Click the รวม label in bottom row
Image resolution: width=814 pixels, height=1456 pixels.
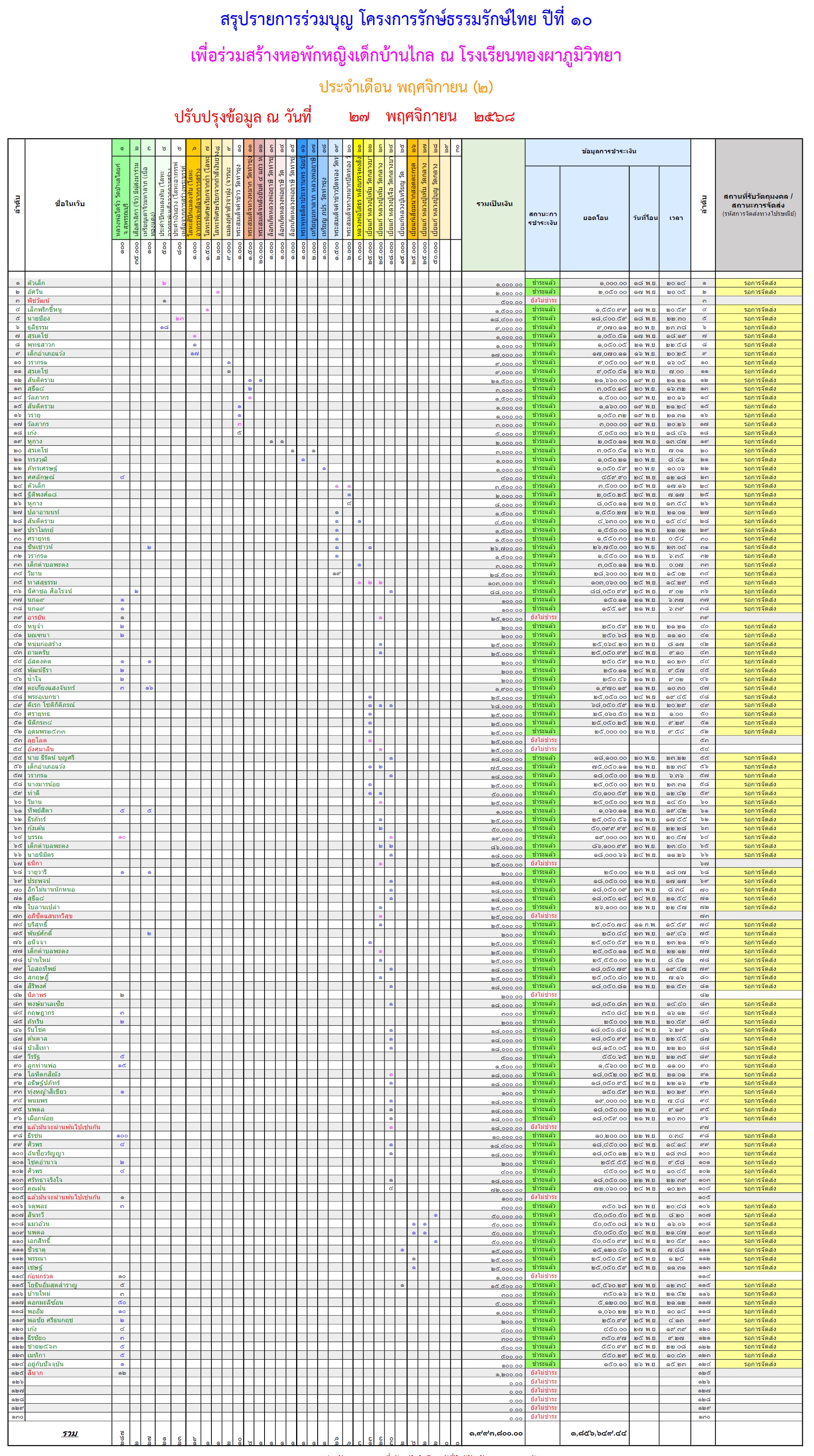tap(69, 1433)
